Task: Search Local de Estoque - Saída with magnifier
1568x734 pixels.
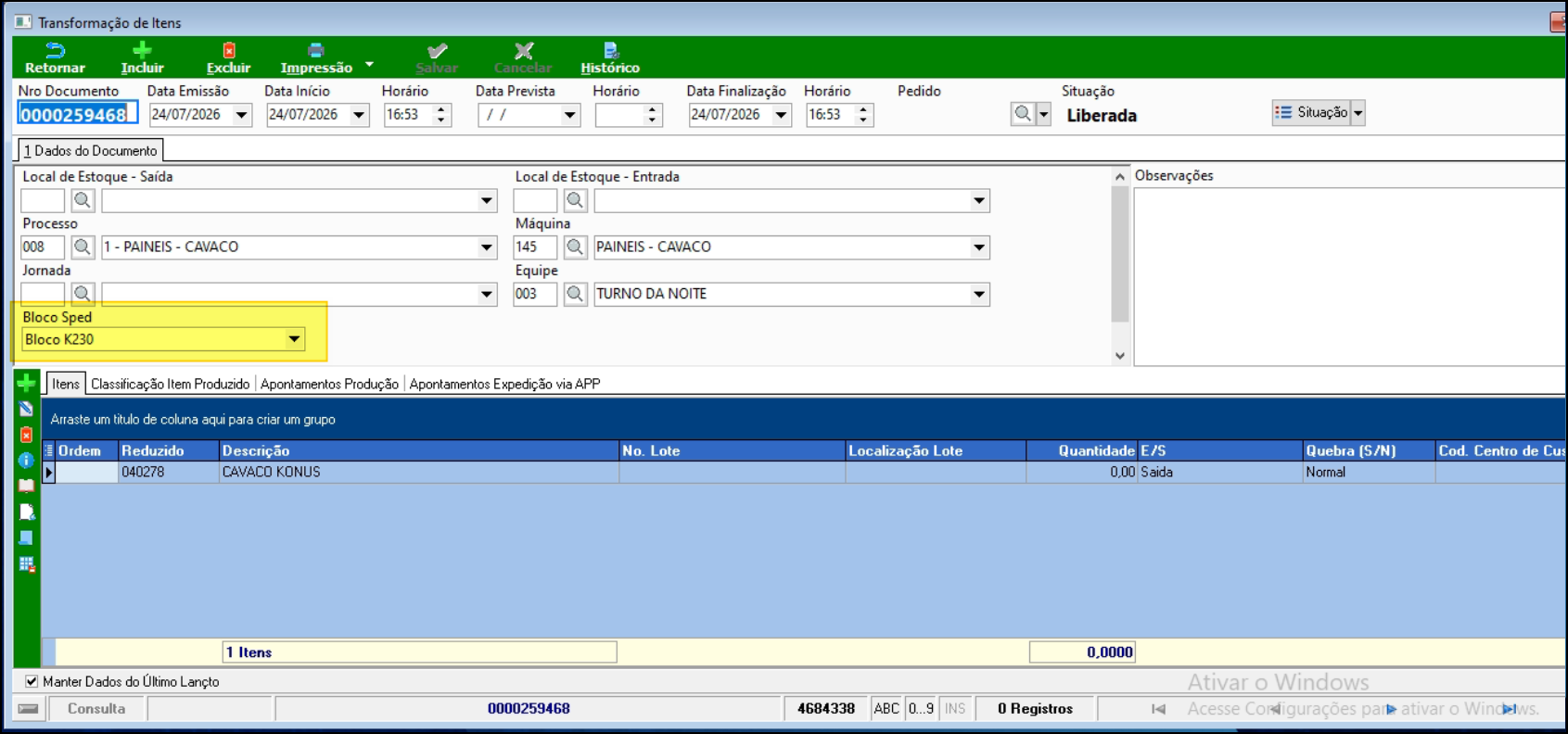Action: pos(83,200)
